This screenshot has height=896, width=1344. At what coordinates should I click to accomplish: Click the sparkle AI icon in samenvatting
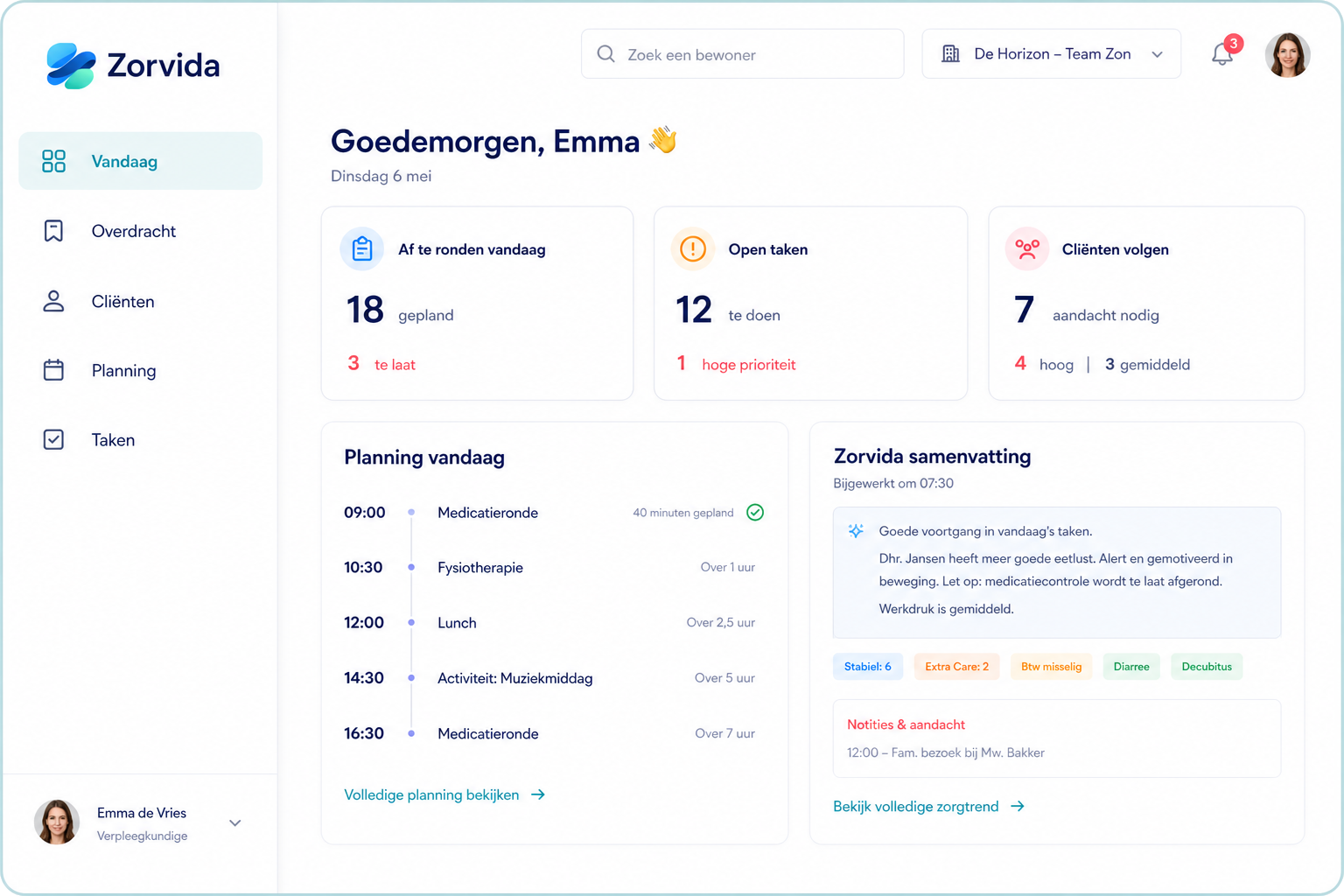click(856, 531)
